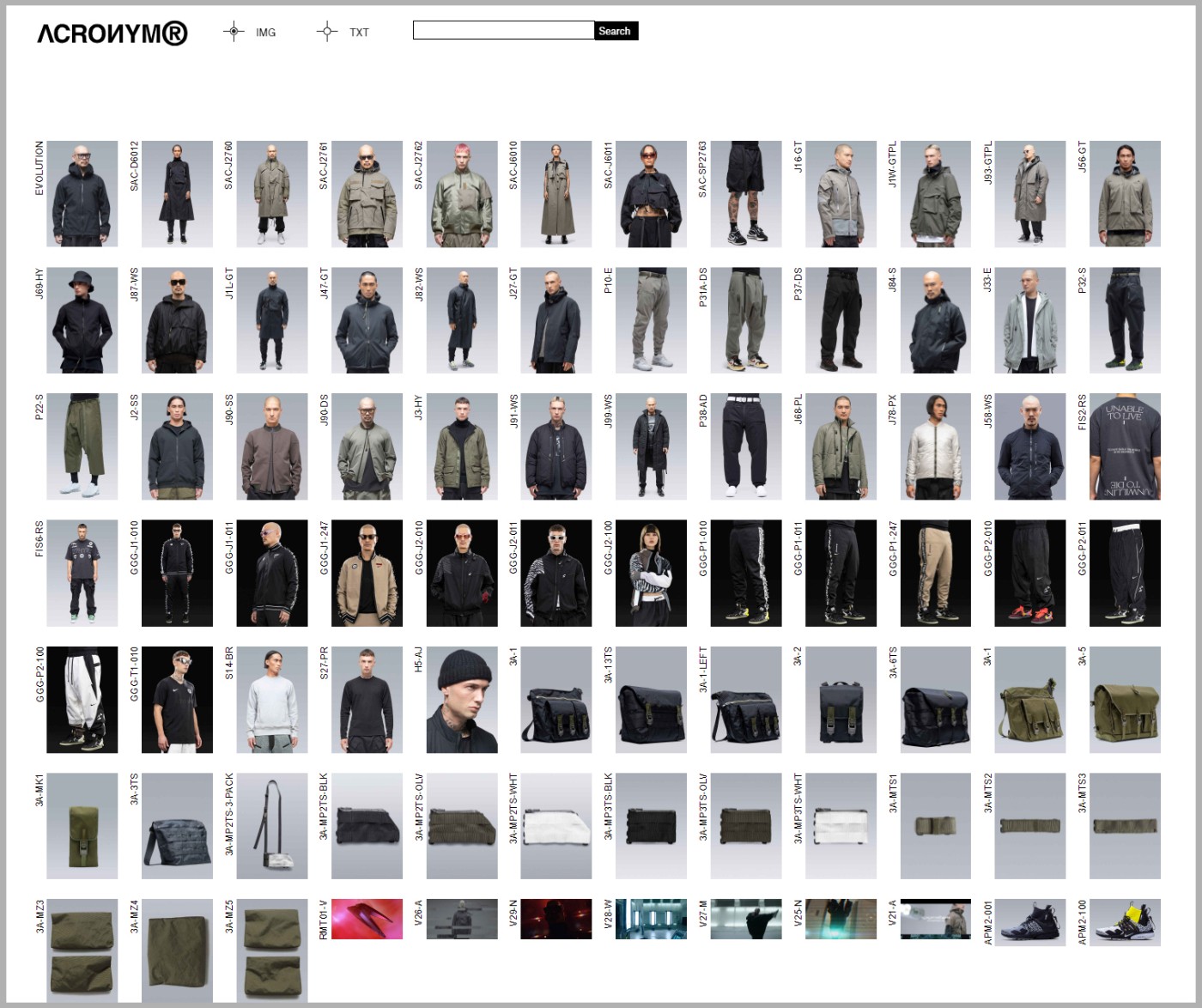Click the SAC-D6012 text label
Screen dimensions: 1202x1008
coord(135,167)
